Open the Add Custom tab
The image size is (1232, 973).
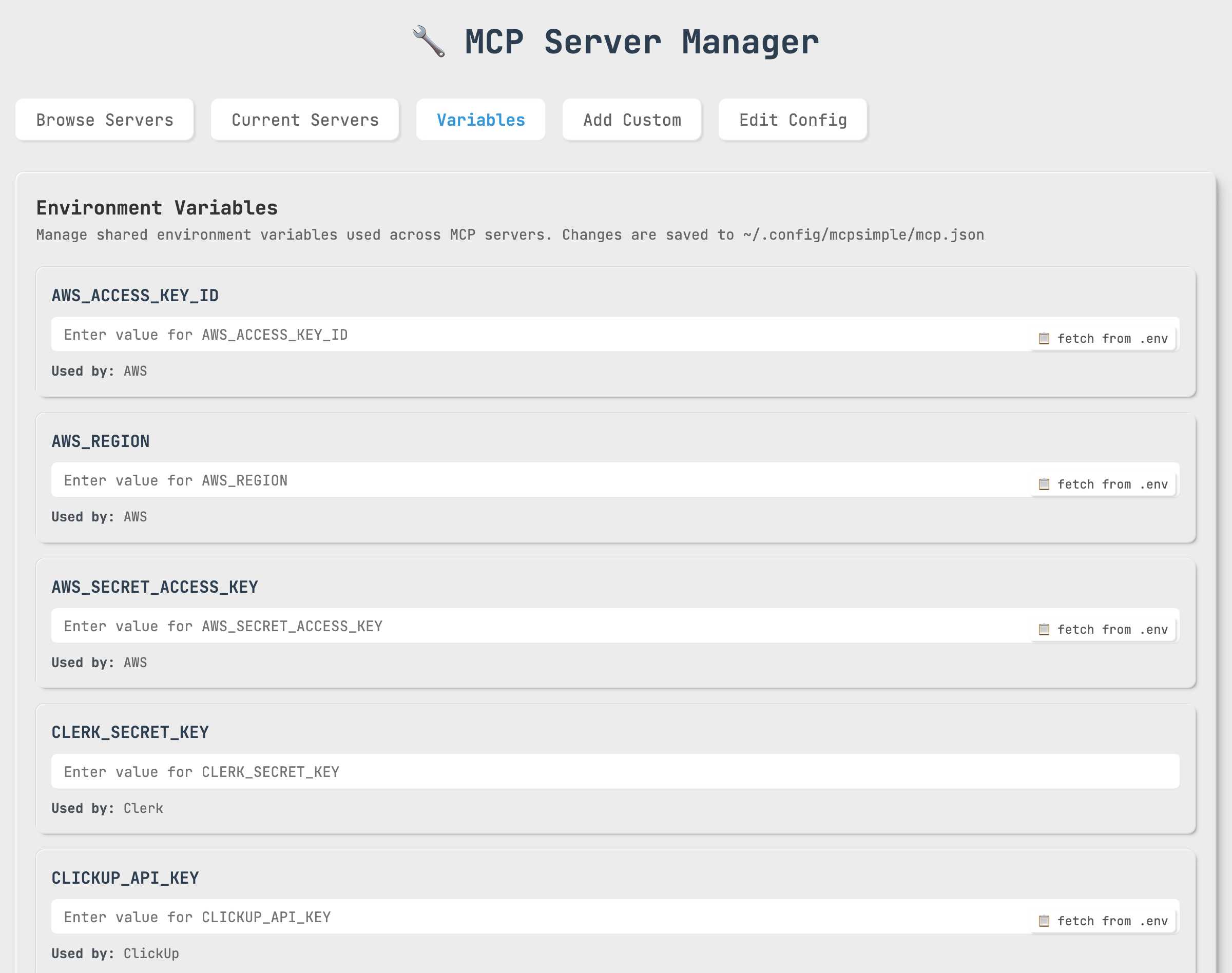click(x=632, y=120)
